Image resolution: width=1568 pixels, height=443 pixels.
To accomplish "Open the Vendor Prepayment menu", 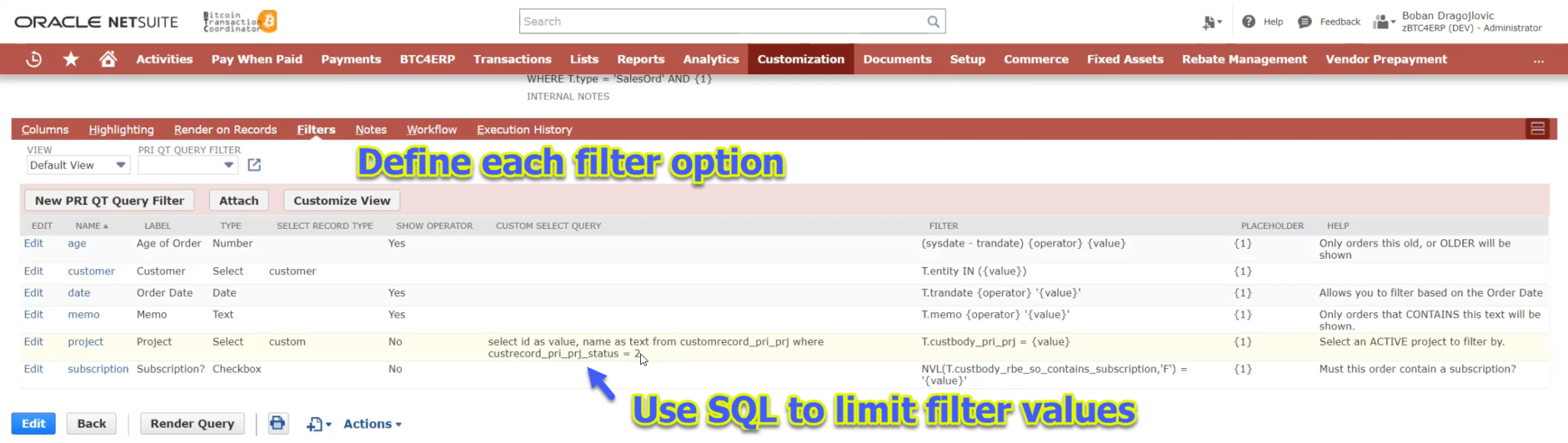I will 1387,59.
